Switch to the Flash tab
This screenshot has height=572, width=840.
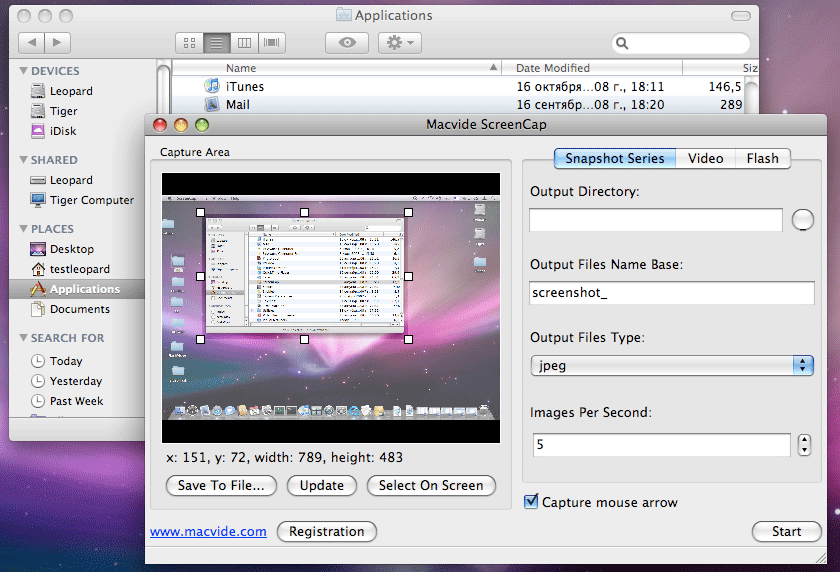762,159
